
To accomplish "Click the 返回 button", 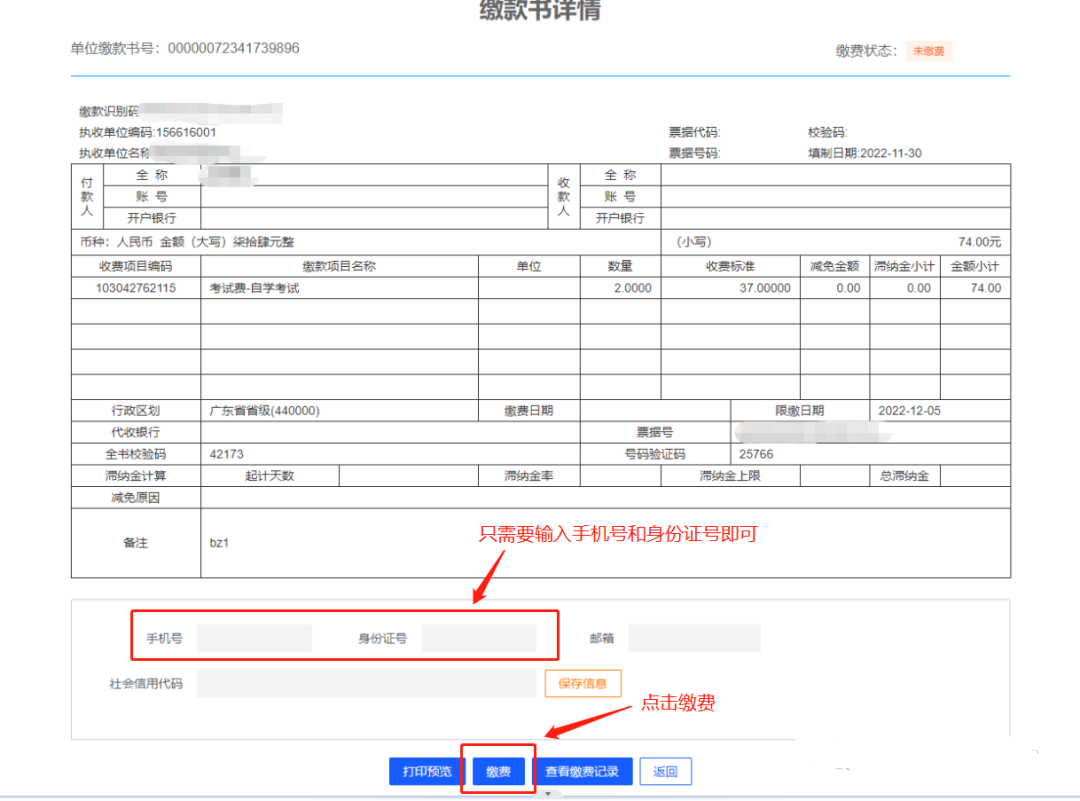I will pos(665,771).
